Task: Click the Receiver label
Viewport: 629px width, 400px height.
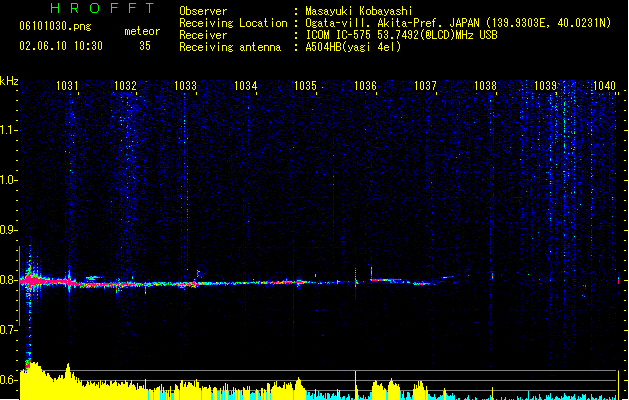Action: coord(203,35)
